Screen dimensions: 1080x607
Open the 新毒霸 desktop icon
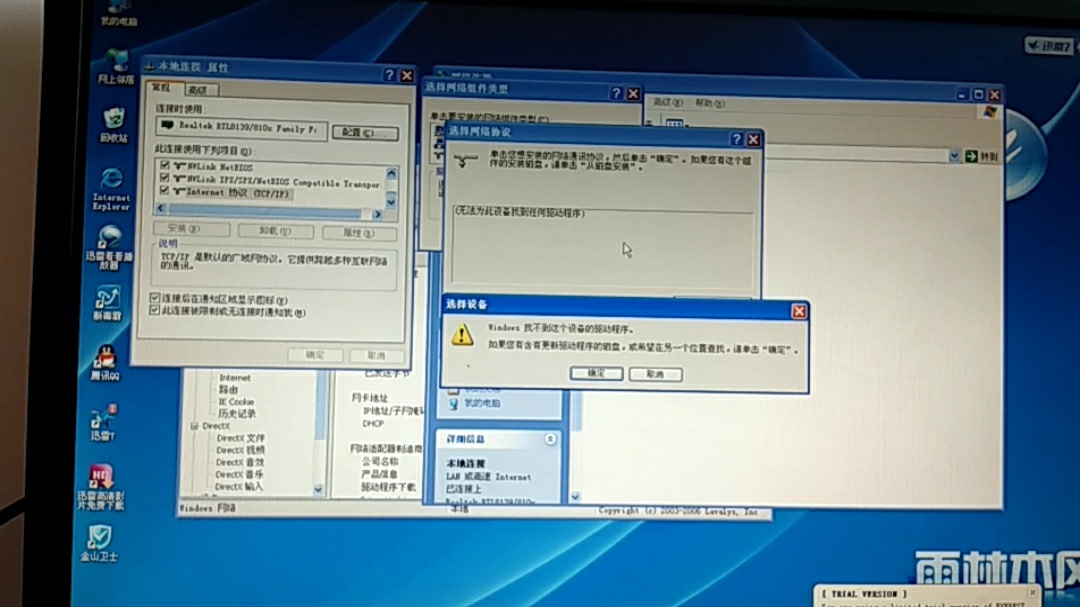coord(107,302)
